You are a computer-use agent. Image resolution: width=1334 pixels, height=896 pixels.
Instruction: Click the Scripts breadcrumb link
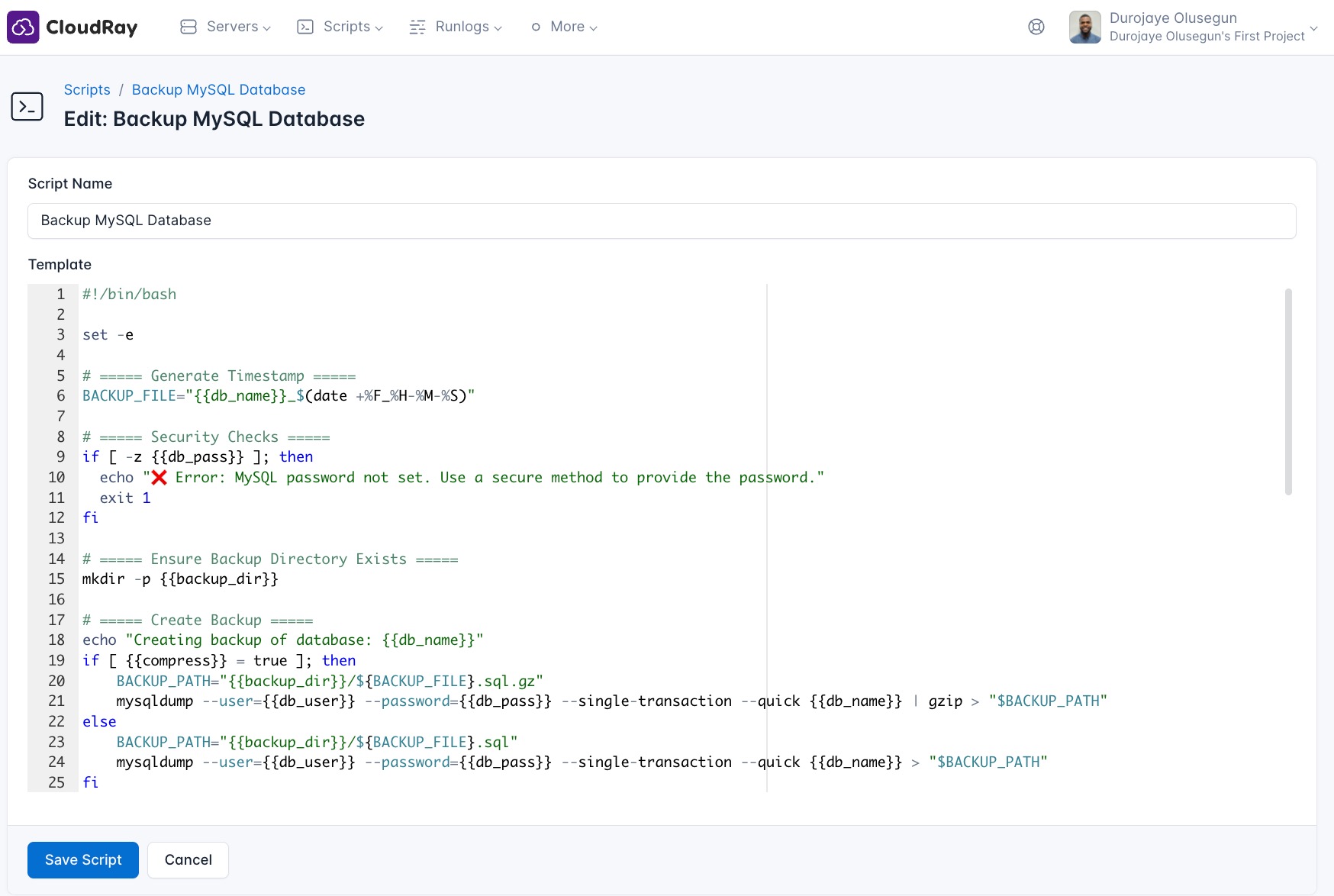[87, 89]
